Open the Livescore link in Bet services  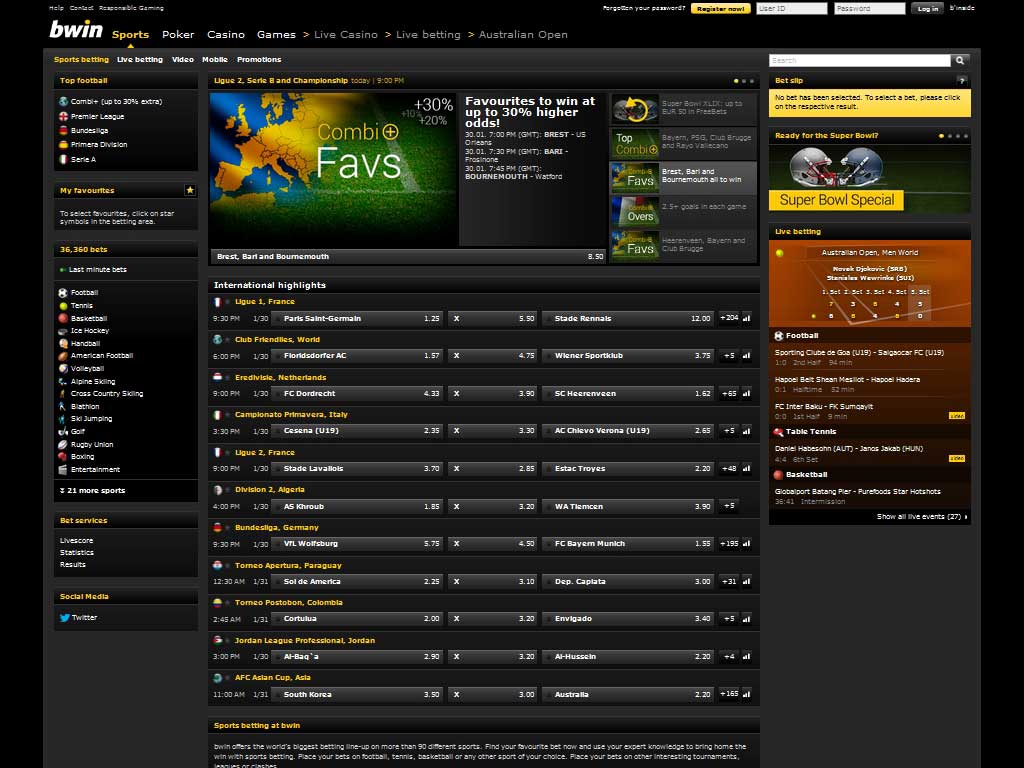tap(76, 541)
